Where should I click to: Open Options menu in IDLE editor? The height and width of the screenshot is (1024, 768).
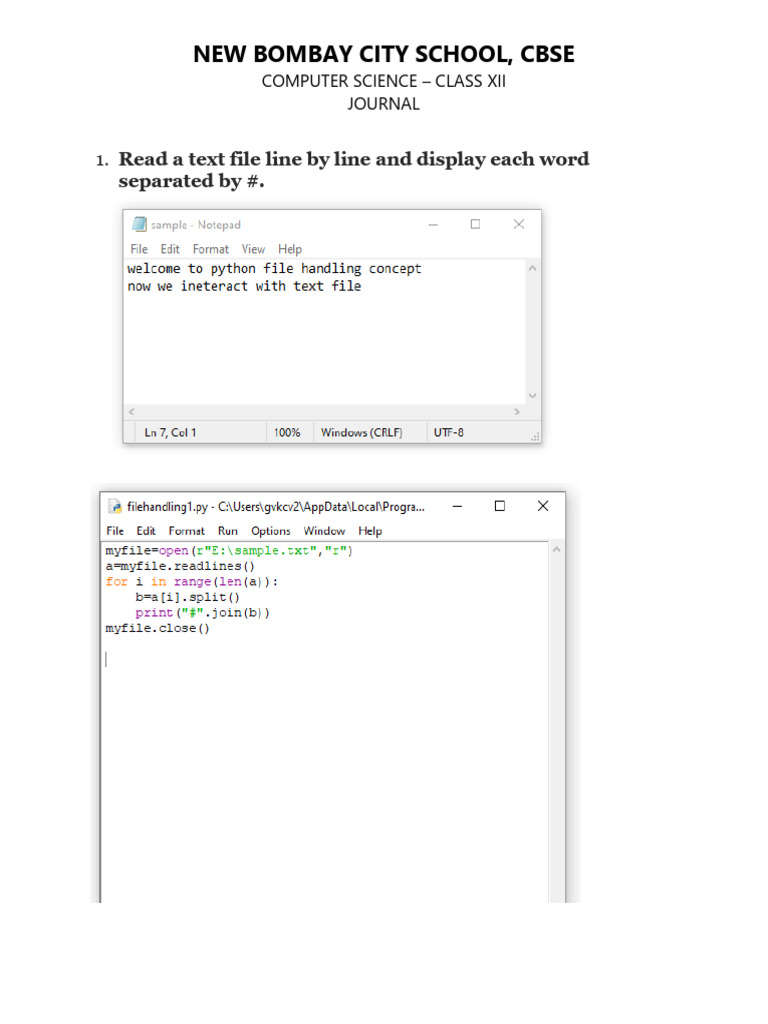(x=270, y=531)
